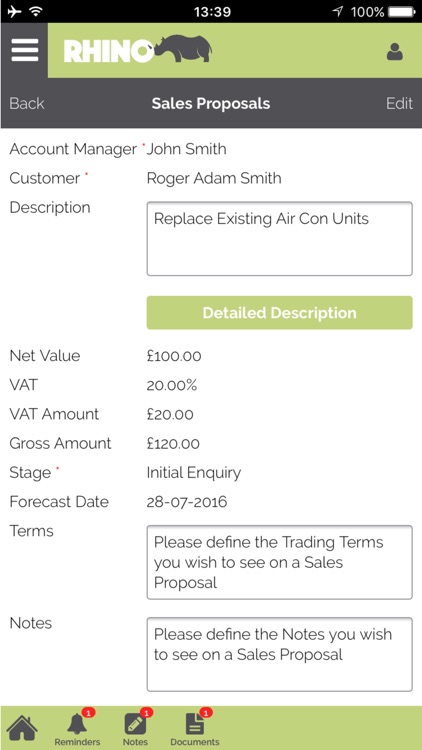
Task: Tap the battery status icon
Action: 401,11
